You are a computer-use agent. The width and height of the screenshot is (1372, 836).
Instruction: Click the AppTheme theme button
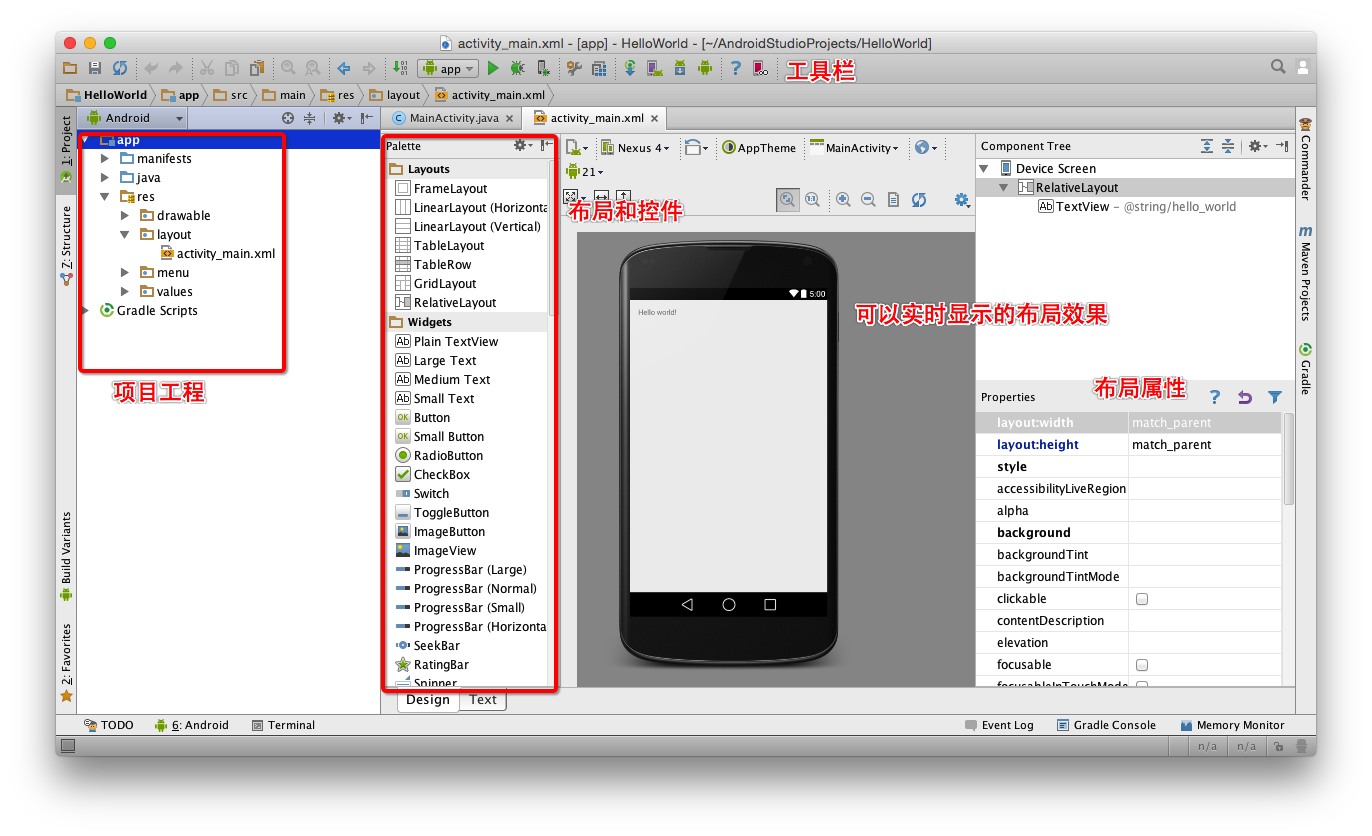[759, 147]
